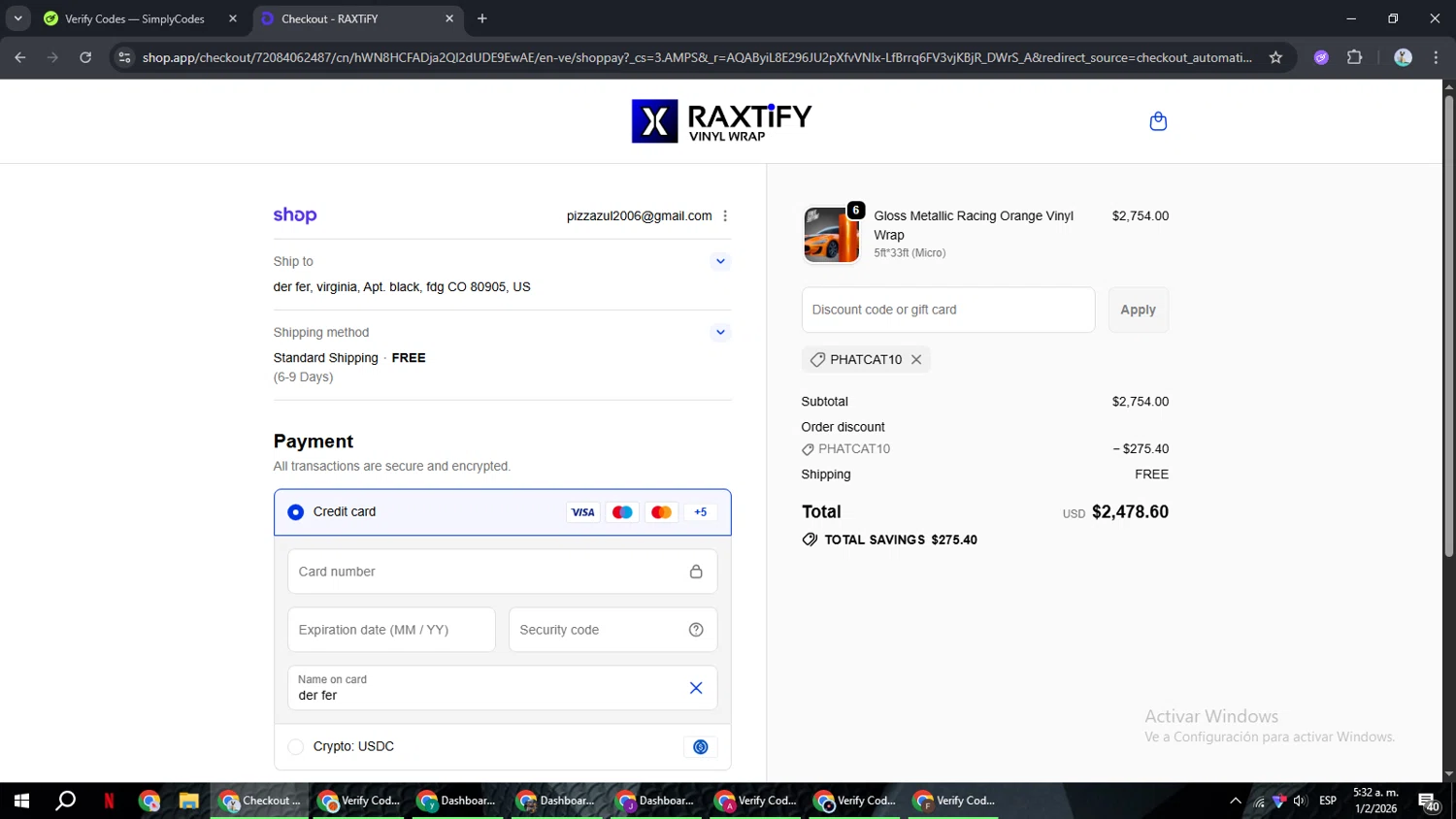Click the browser address bar URL
The image size is (1456, 819).
click(x=697, y=57)
